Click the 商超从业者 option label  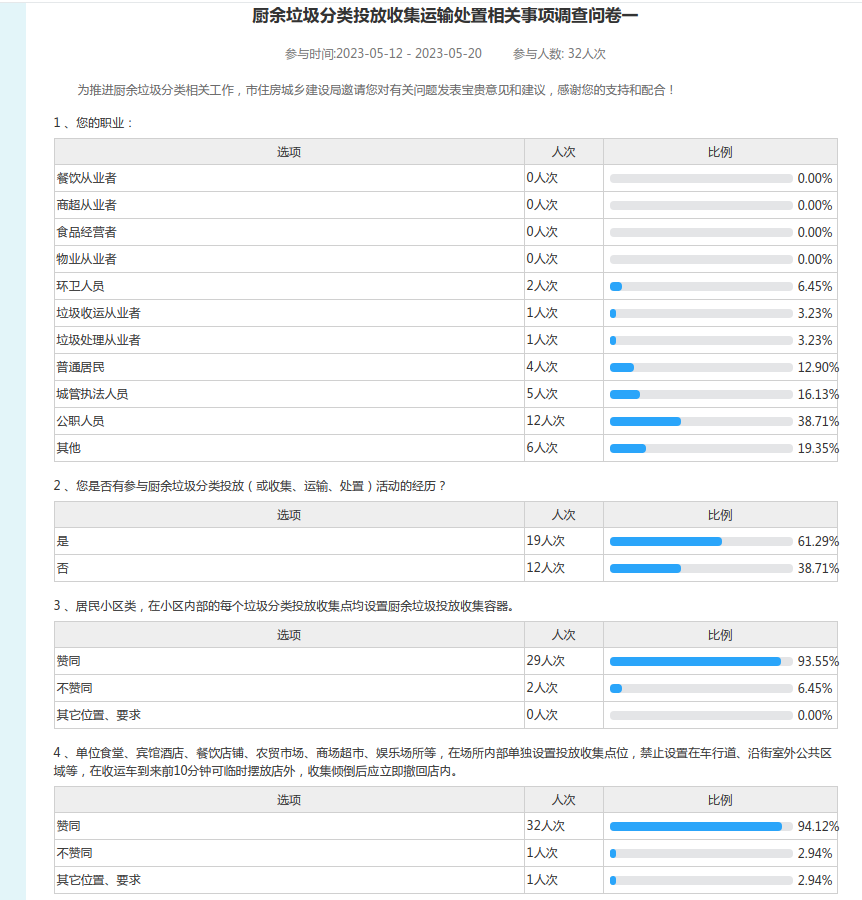(86, 205)
